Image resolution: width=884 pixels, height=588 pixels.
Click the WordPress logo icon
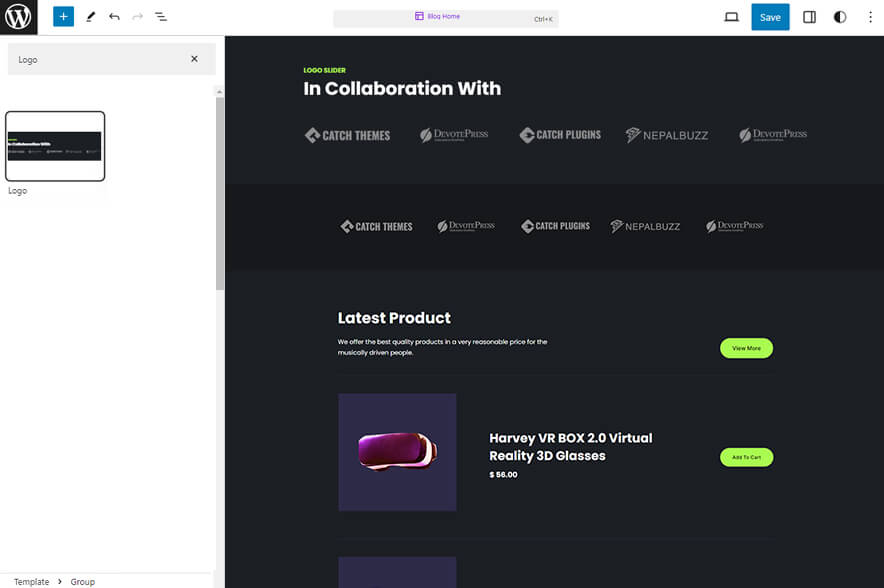click(18, 17)
